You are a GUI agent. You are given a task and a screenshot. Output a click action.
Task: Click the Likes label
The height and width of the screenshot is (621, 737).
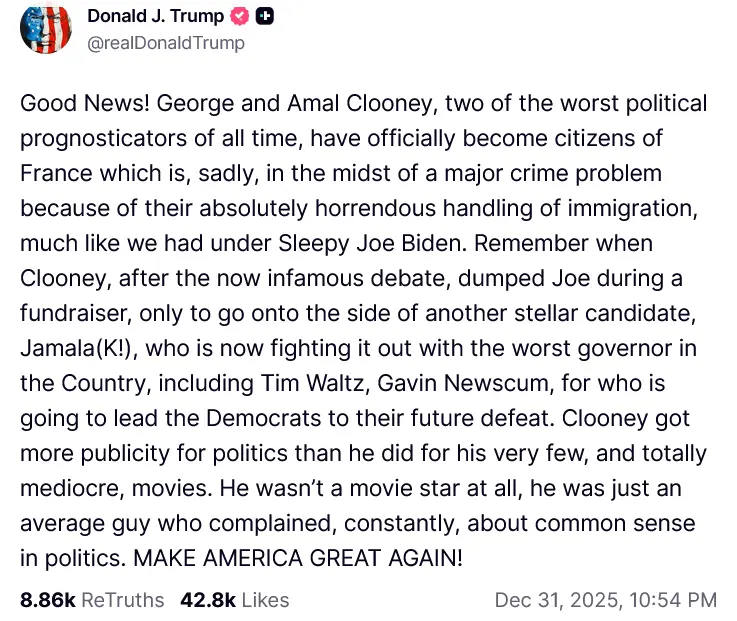coord(265,600)
